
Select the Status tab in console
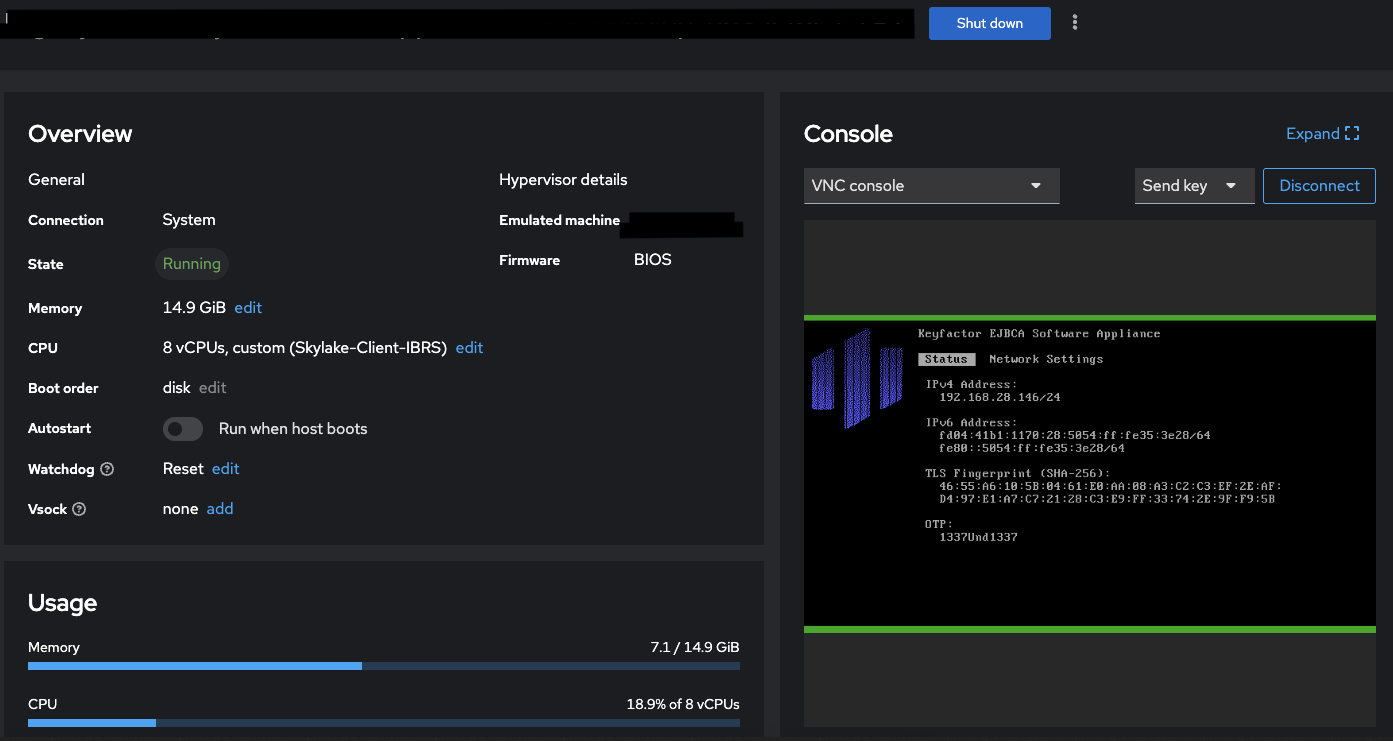click(946, 359)
